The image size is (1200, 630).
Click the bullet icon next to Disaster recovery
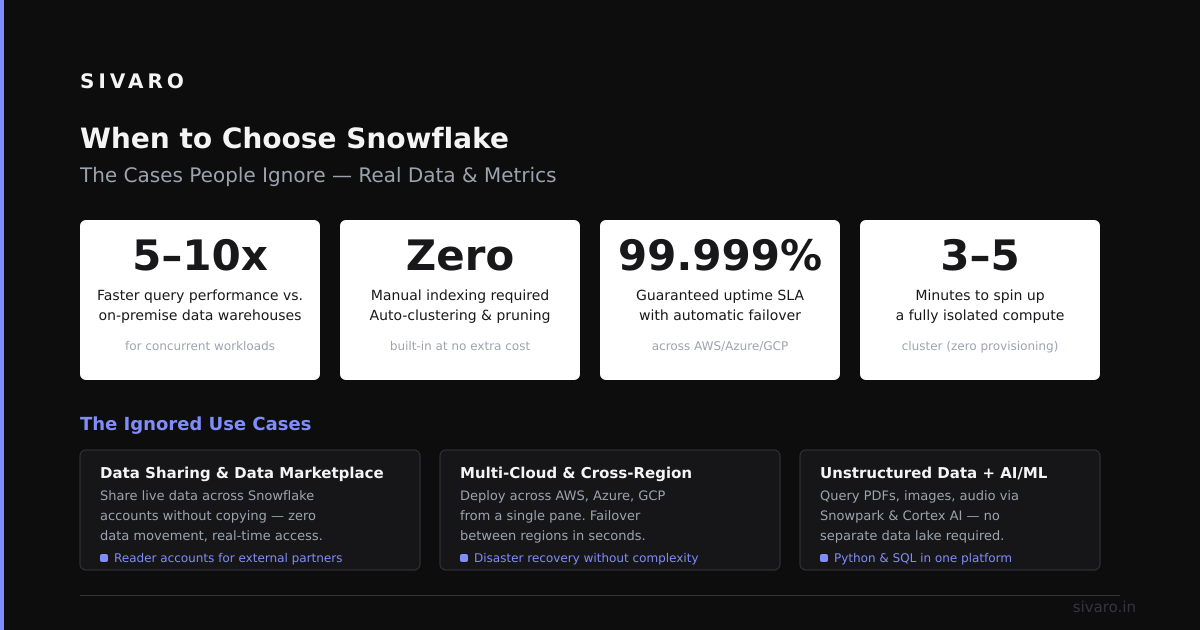click(x=464, y=558)
